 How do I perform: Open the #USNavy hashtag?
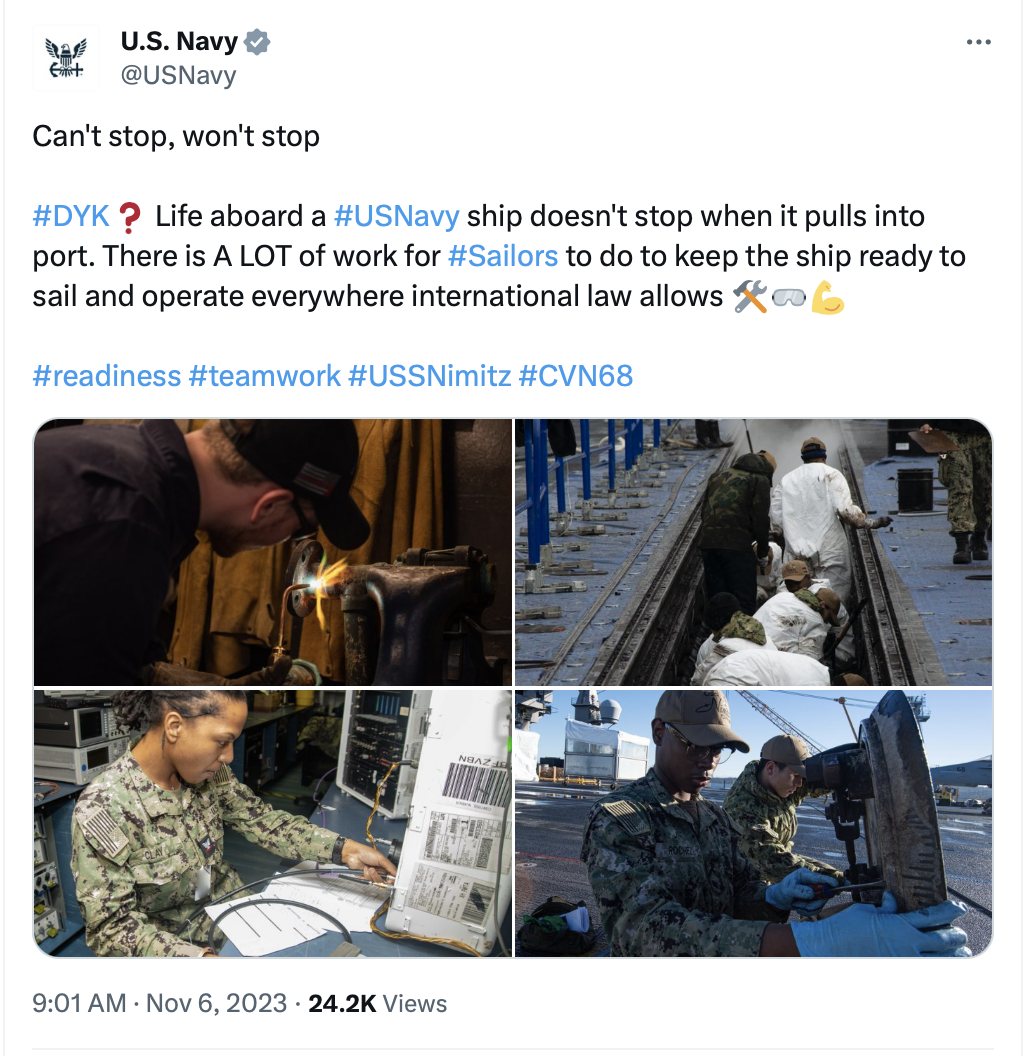tap(397, 216)
